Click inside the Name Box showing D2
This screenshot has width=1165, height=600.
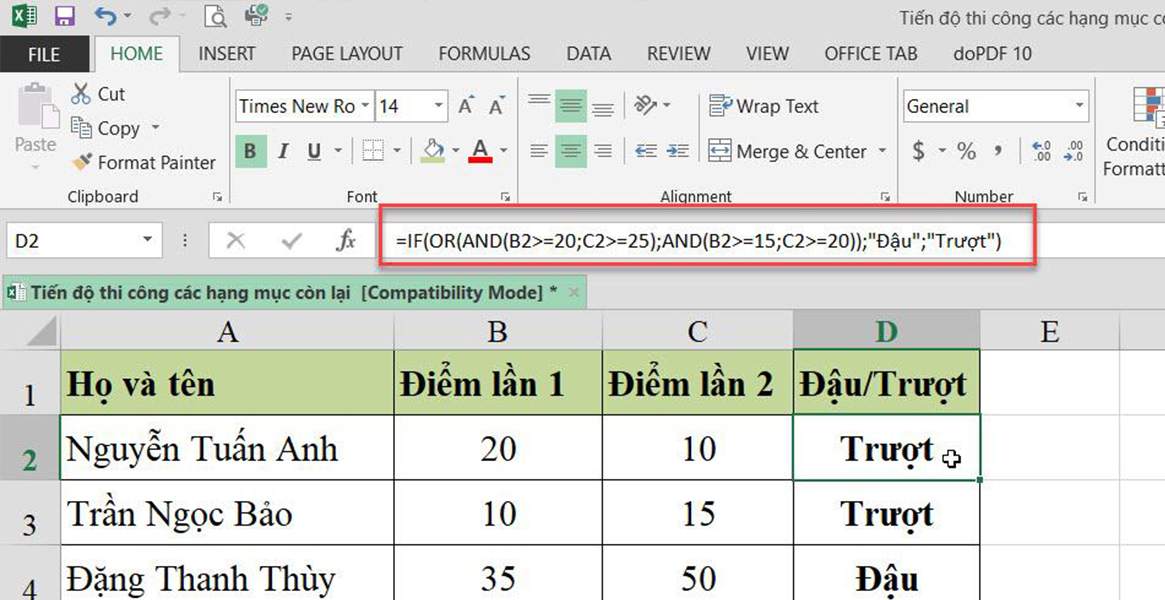(70, 239)
